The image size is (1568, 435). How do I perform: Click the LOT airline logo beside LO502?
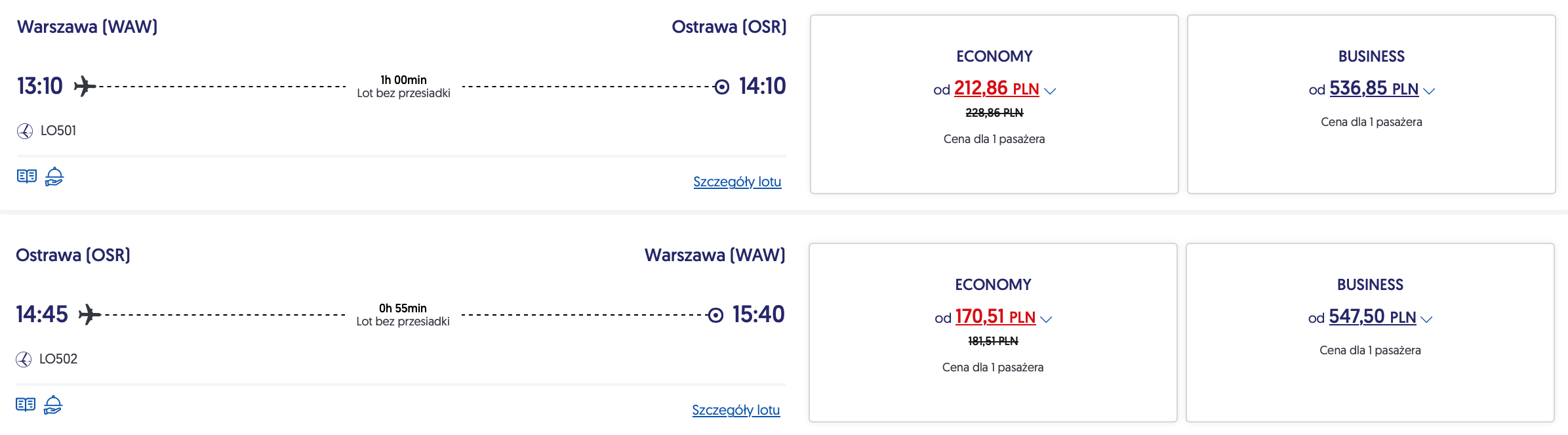(x=24, y=360)
